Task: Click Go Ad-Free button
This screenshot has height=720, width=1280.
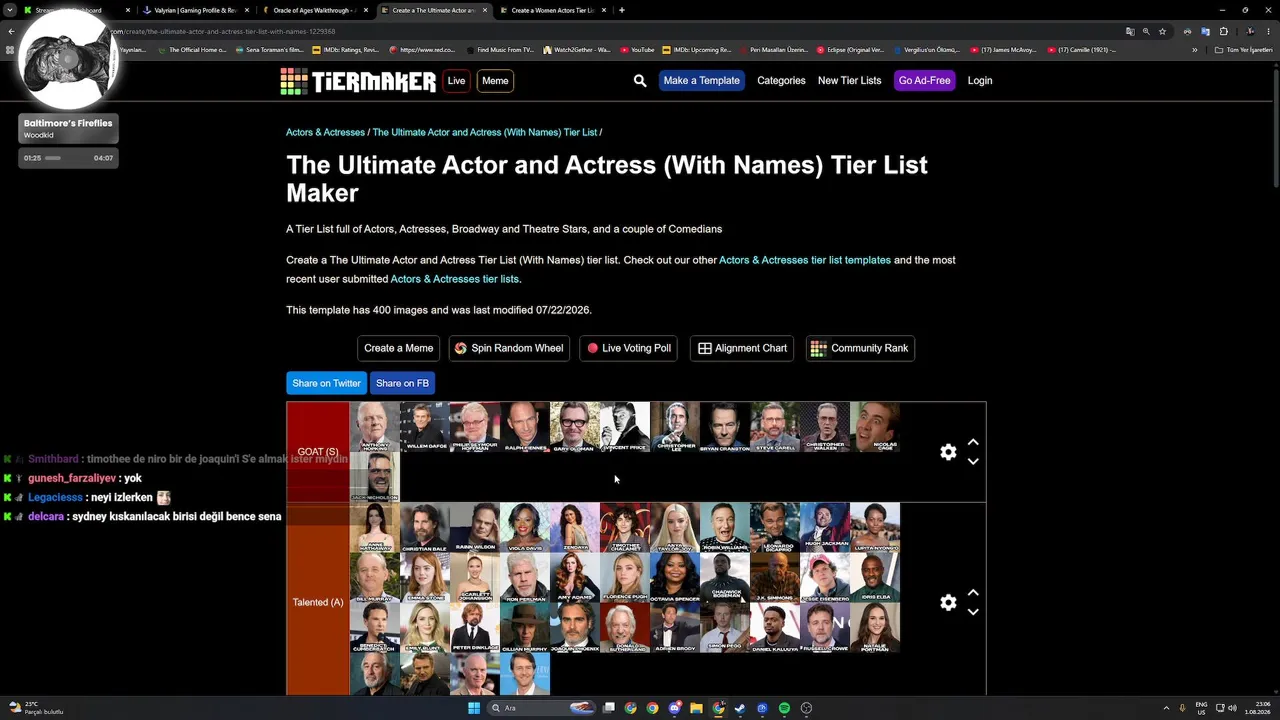Action: coord(924,81)
